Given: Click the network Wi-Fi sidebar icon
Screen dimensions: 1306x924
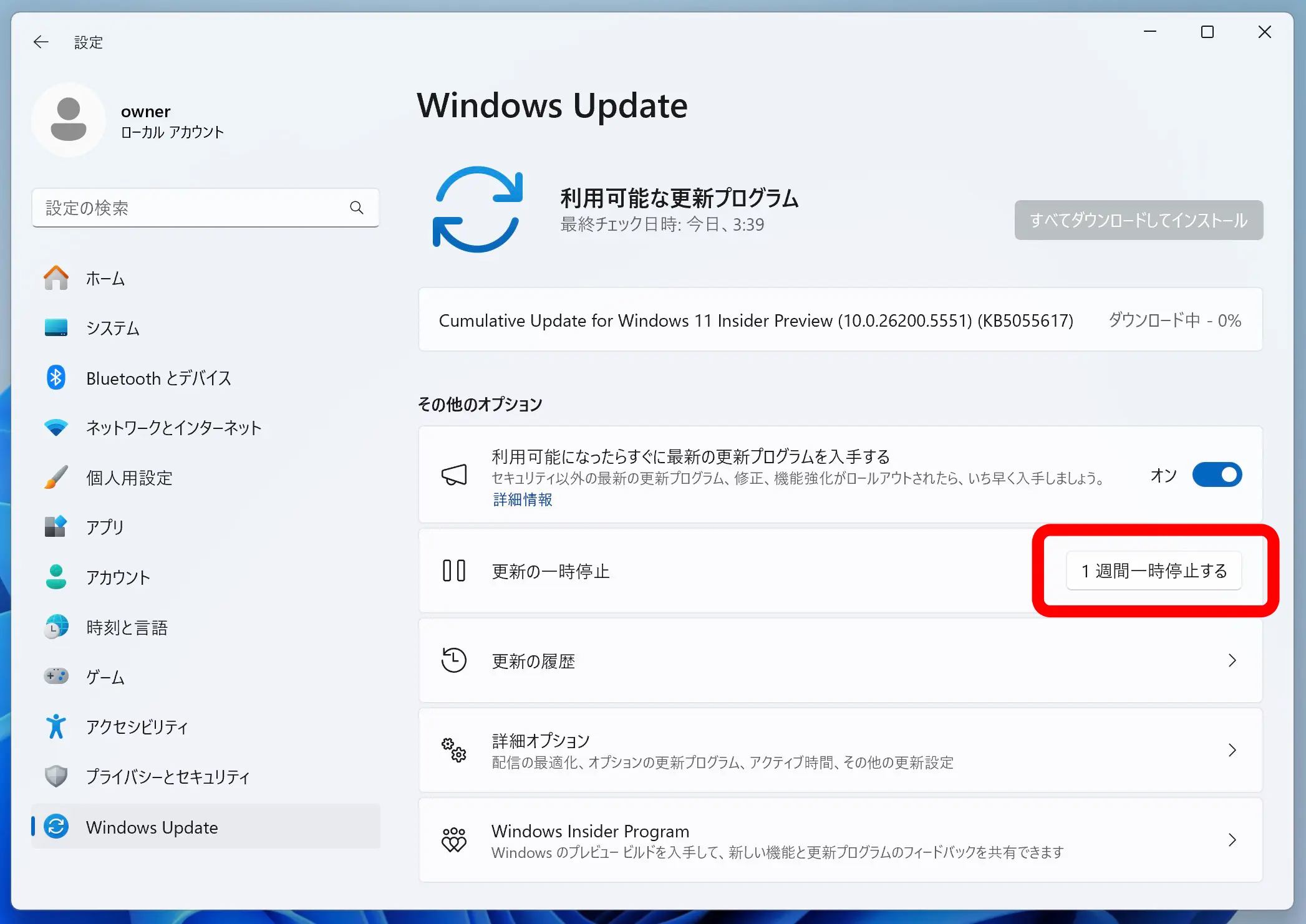Looking at the screenshot, I should 56,427.
